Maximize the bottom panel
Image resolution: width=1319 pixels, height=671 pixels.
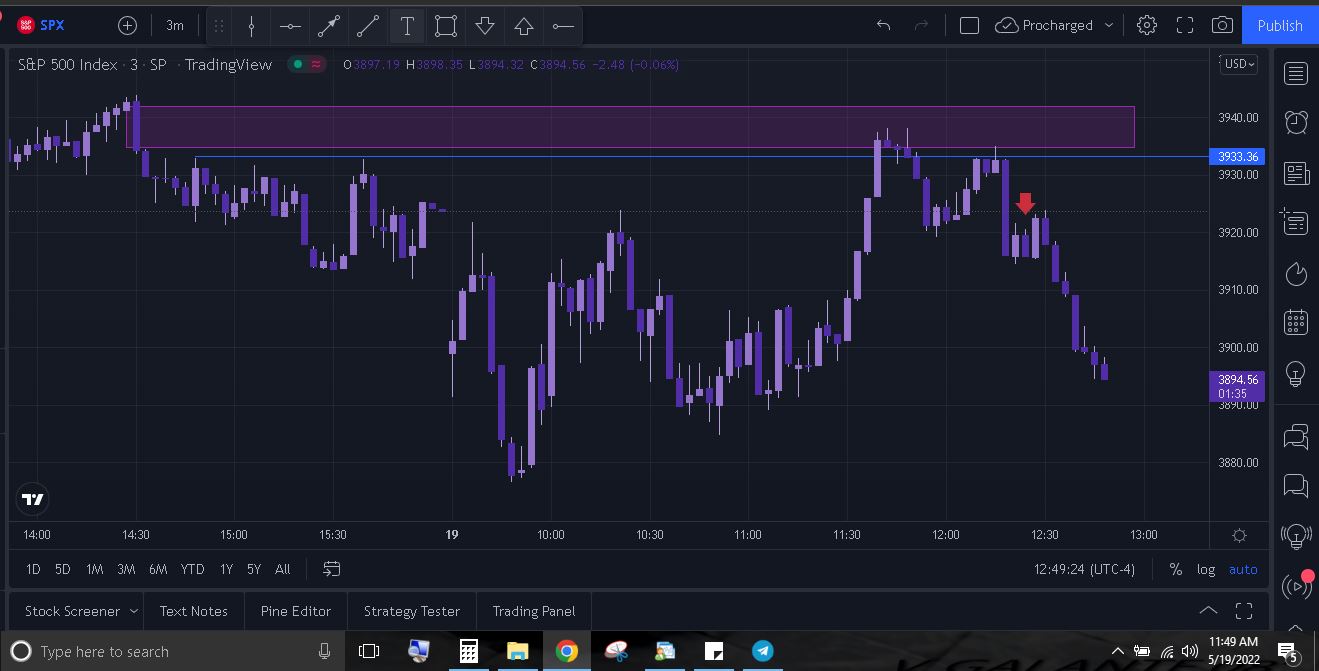[x=1244, y=610]
